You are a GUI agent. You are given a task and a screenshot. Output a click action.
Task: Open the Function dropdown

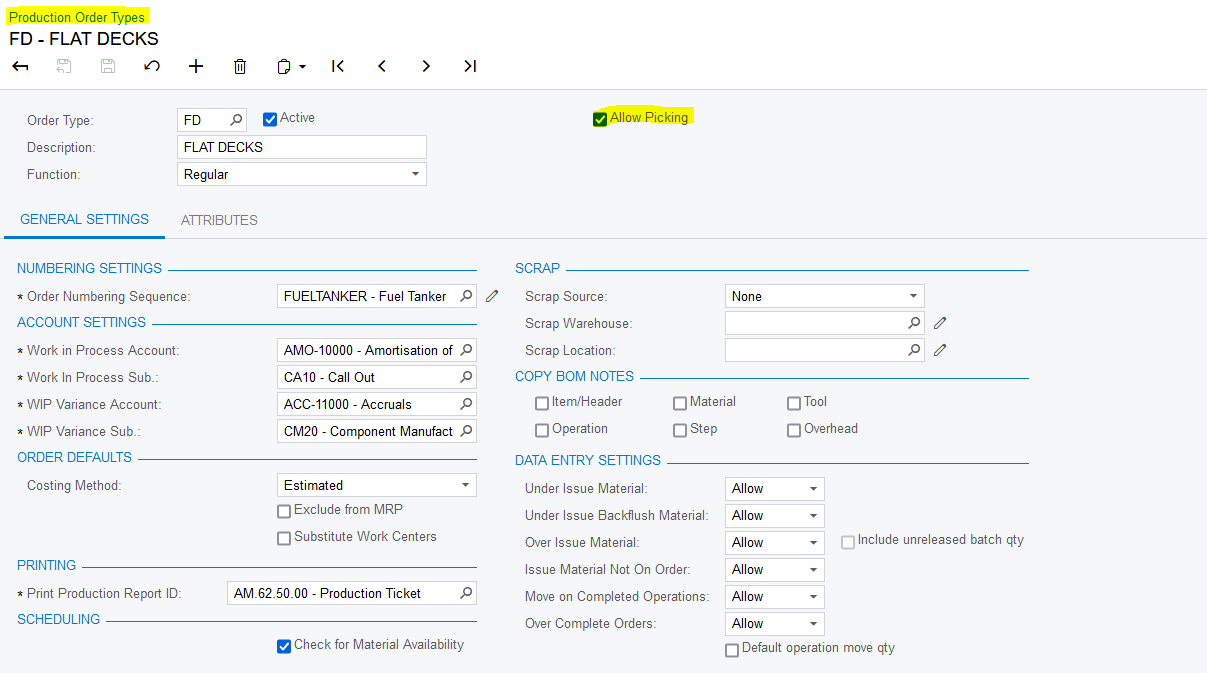click(x=415, y=174)
